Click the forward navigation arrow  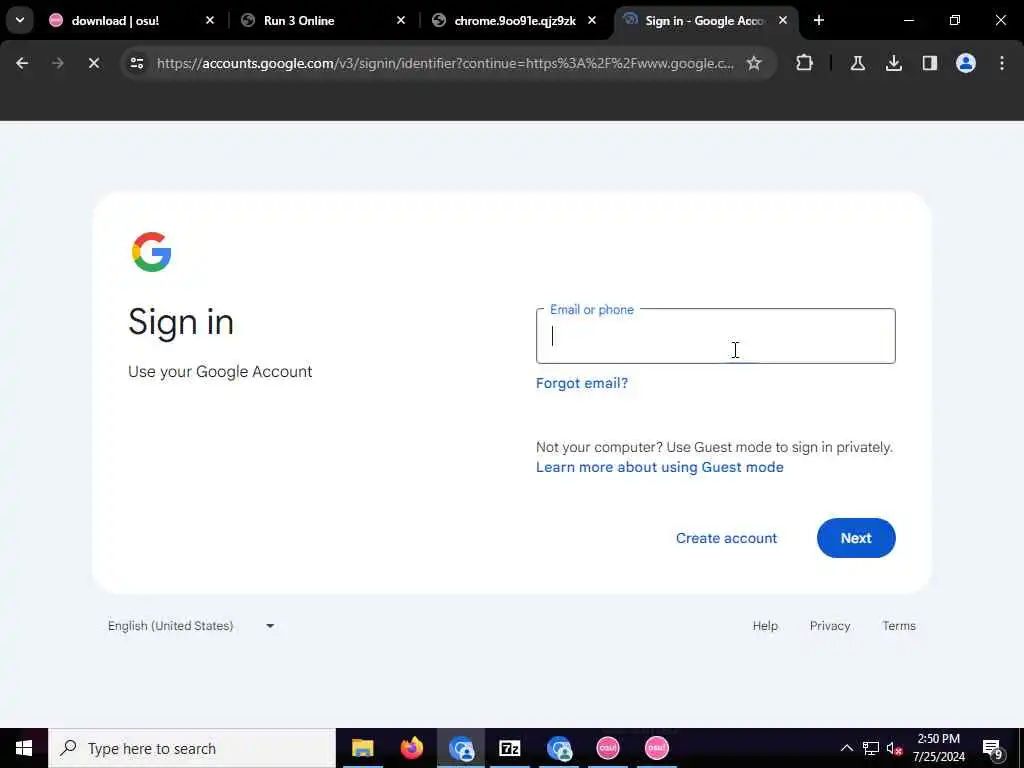(57, 63)
